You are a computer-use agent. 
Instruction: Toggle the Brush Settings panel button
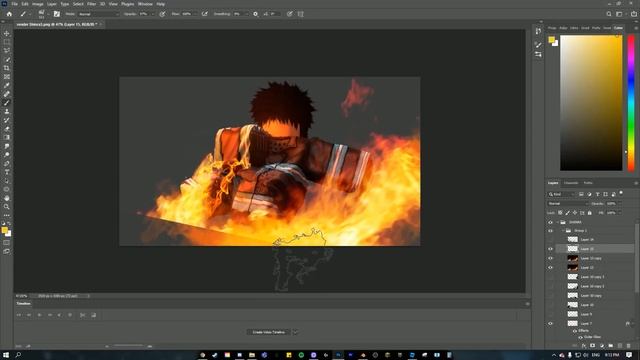point(57,14)
